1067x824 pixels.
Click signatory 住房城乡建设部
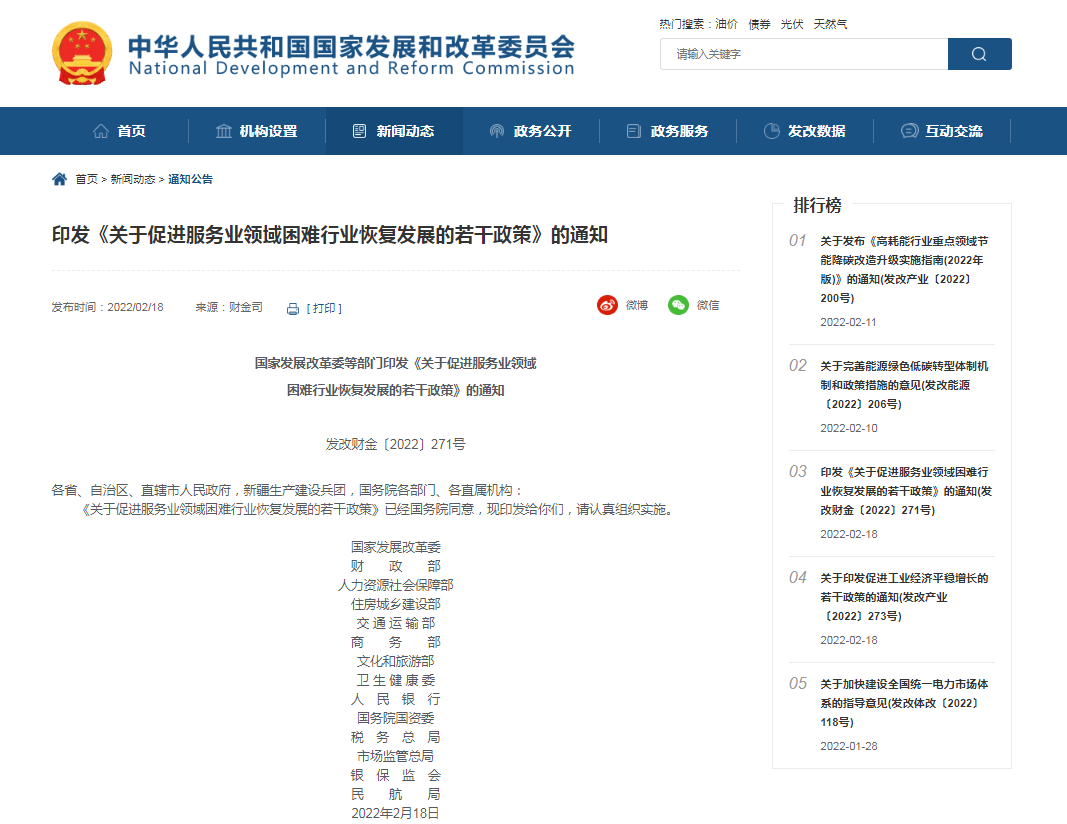(395, 604)
